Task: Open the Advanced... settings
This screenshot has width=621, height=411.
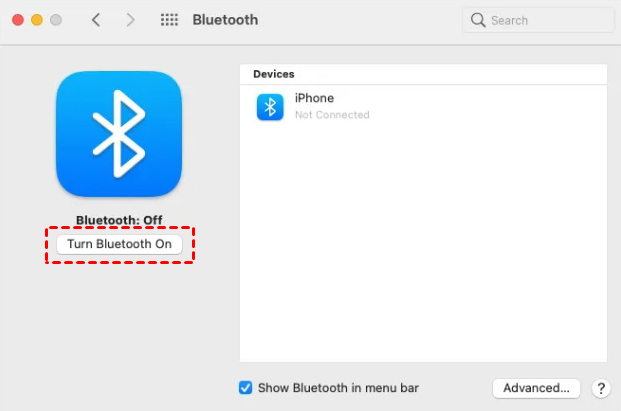Action: click(x=536, y=388)
